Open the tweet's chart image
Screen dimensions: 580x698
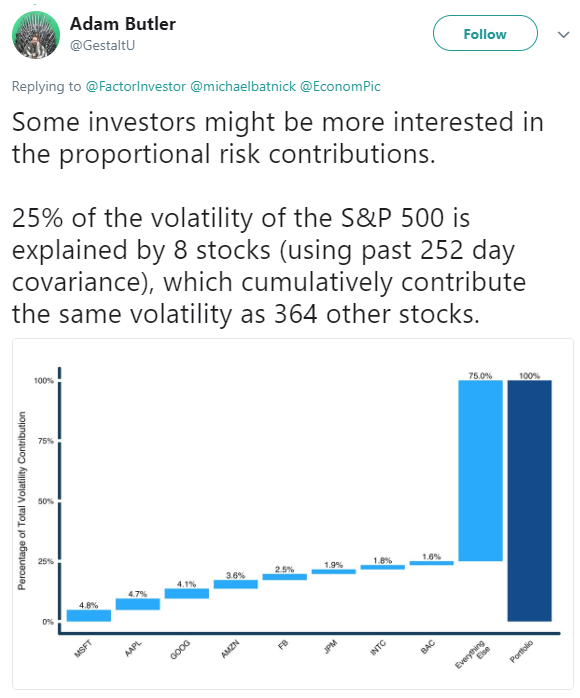pos(293,514)
